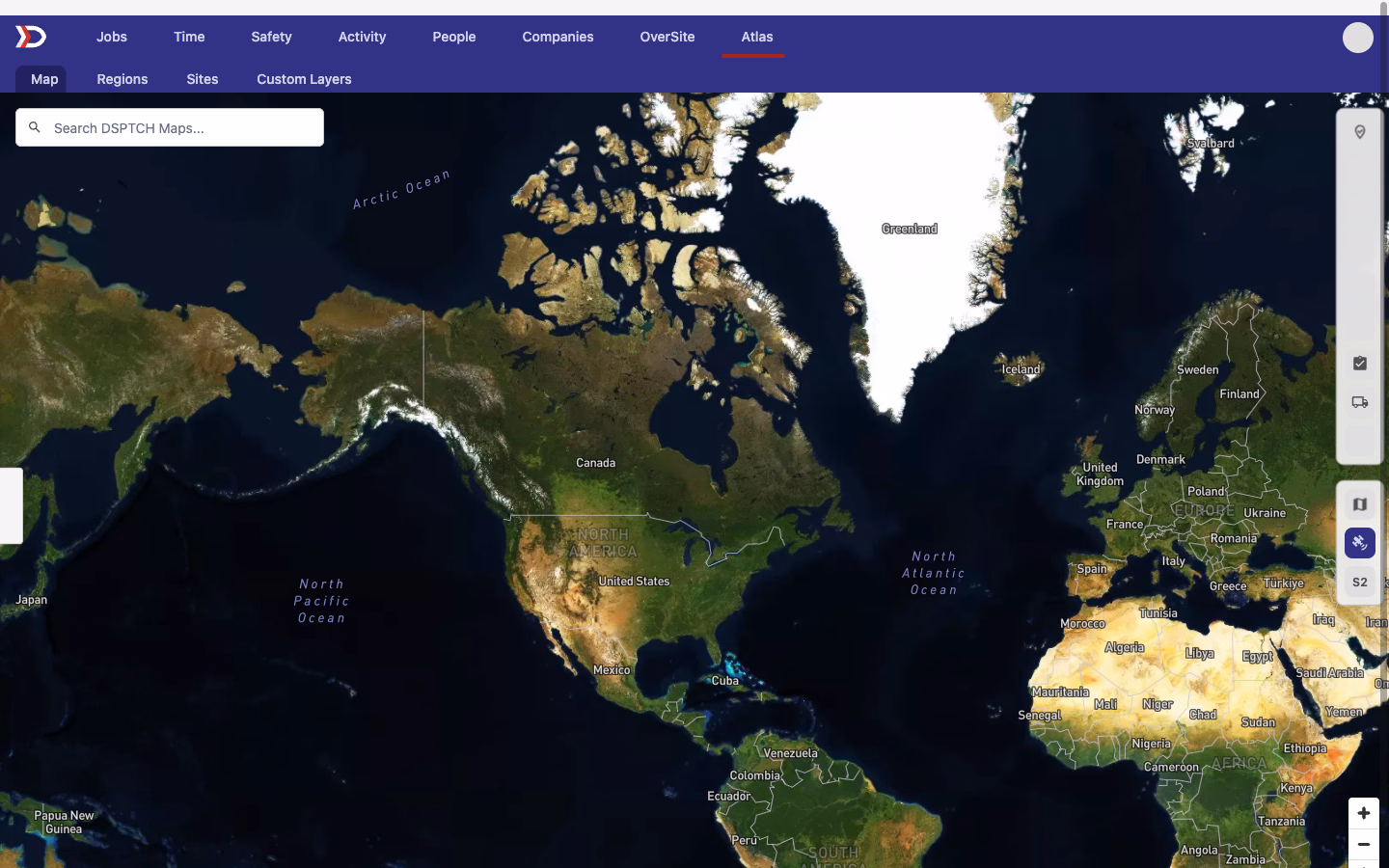The width and height of the screenshot is (1389, 868).
Task: Open the Activity menu
Action: (x=362, y=37)
